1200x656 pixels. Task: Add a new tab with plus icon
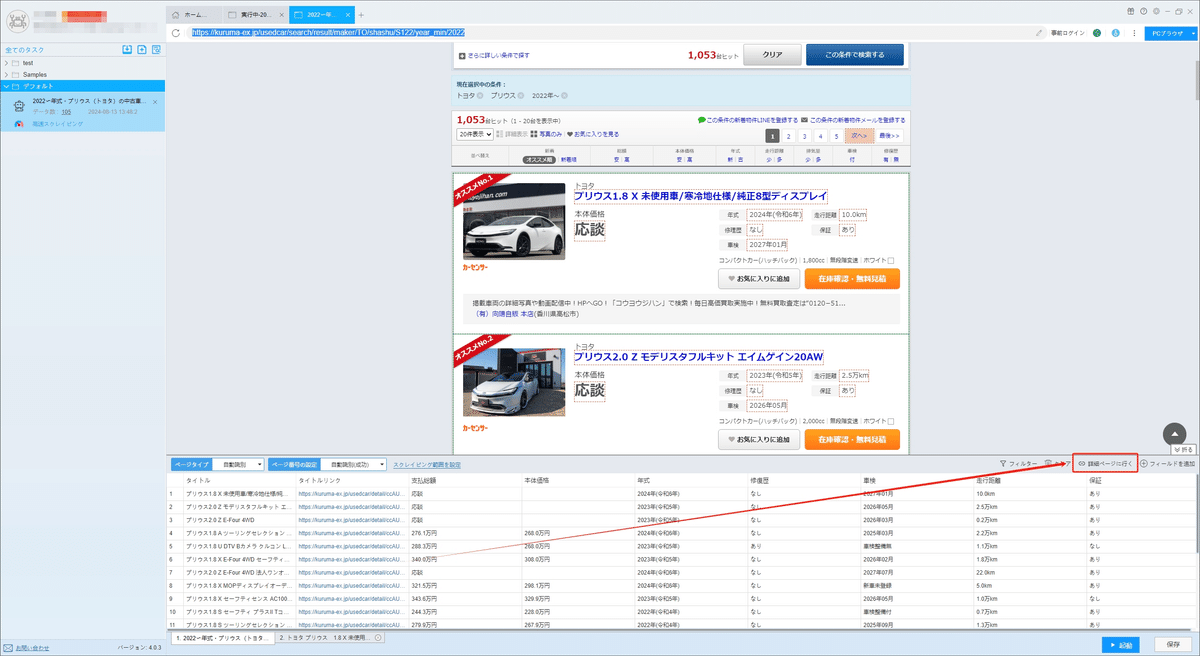click(361, 15)
